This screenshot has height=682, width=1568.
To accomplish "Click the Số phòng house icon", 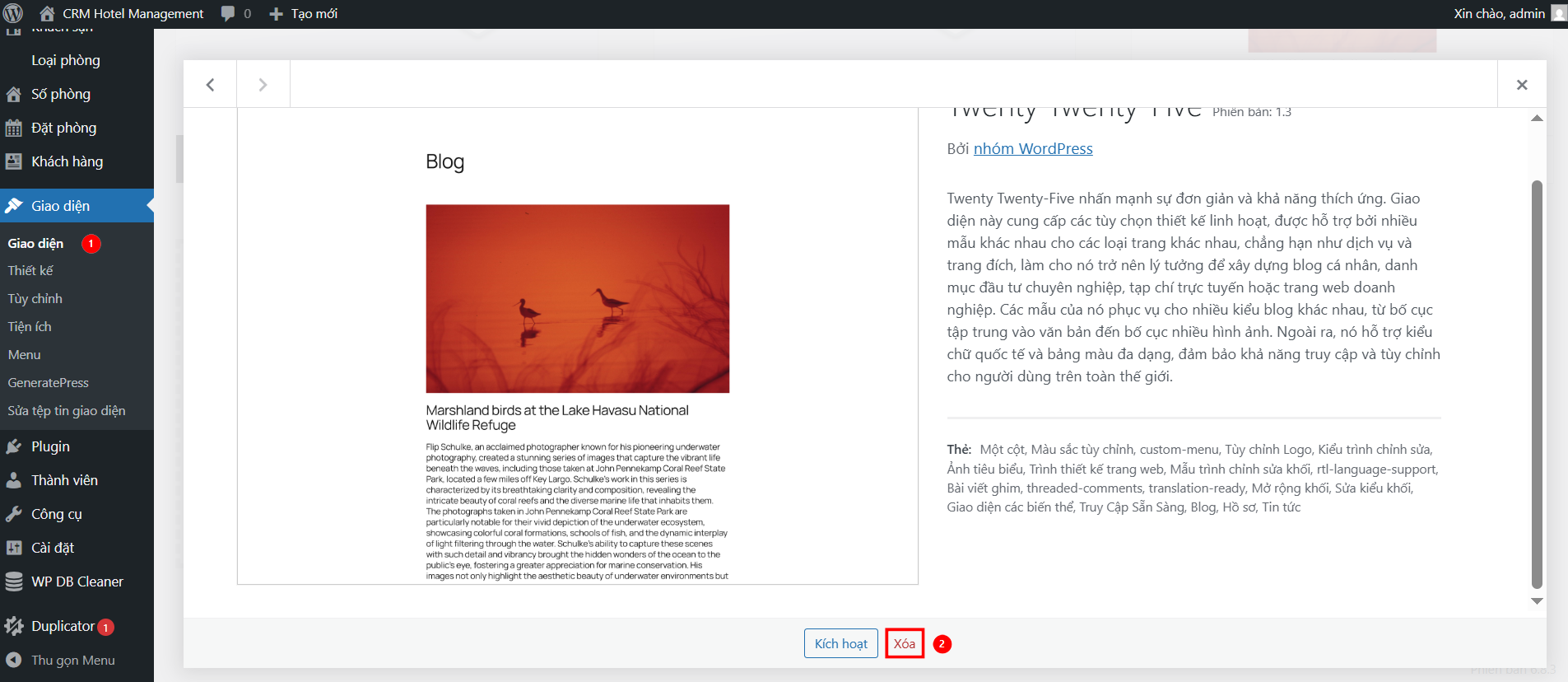I will 14,94.
